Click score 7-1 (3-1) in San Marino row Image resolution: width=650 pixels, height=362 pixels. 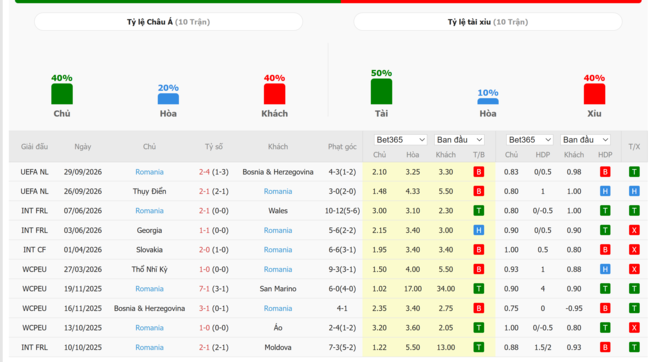click(214, 289)
